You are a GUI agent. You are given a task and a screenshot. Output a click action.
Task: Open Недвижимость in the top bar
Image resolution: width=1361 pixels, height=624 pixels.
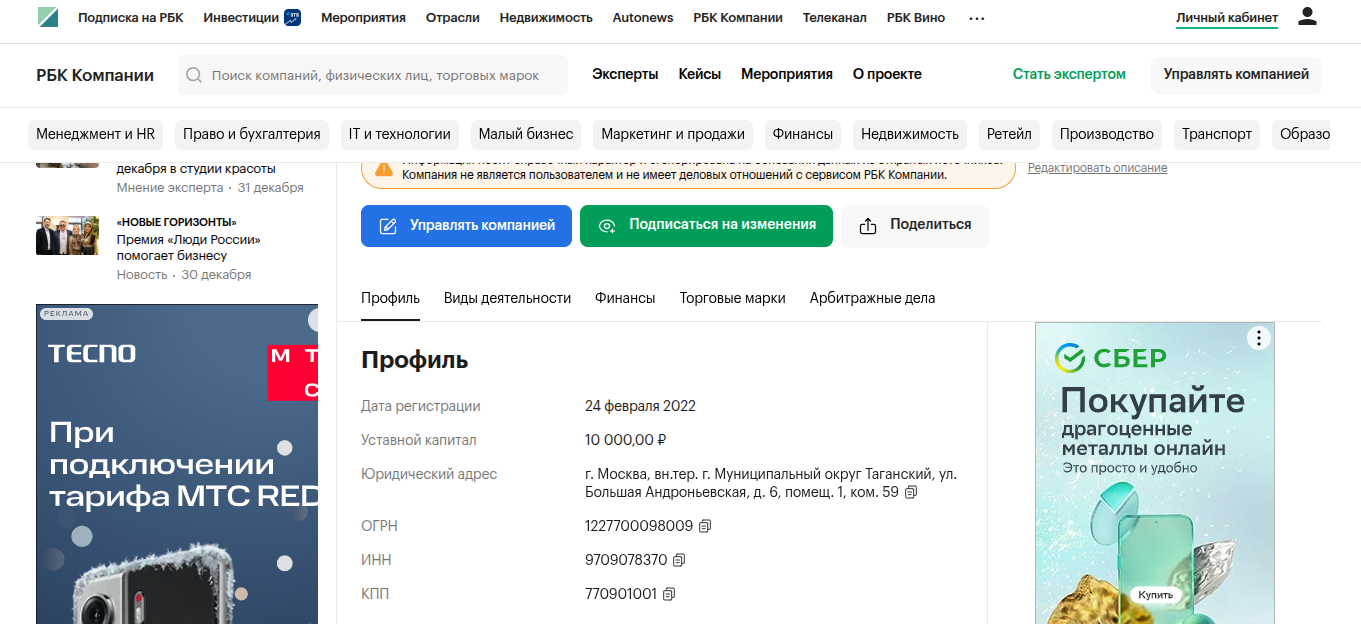pyautogui.click(x=546, y=18)
